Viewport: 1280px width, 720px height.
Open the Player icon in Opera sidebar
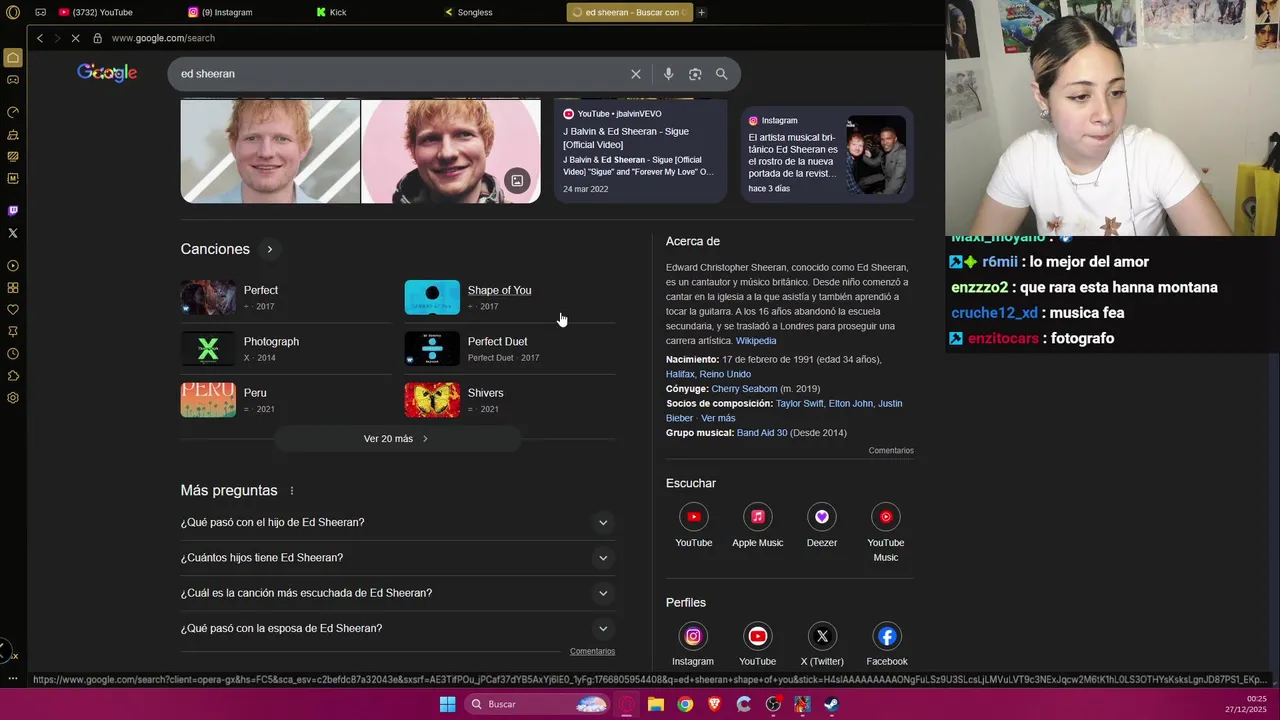pos(13,266)
